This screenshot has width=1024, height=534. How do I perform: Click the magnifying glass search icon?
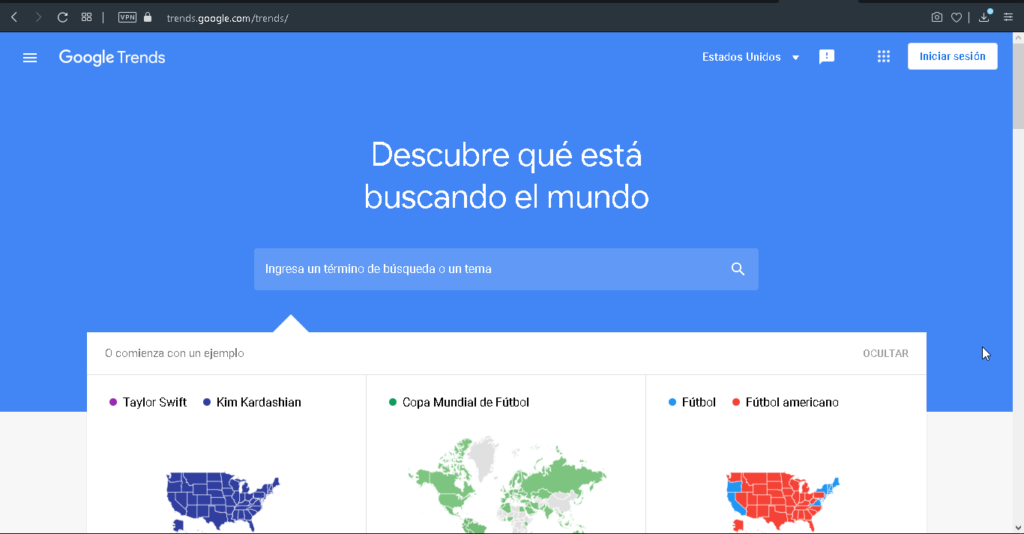738,269
